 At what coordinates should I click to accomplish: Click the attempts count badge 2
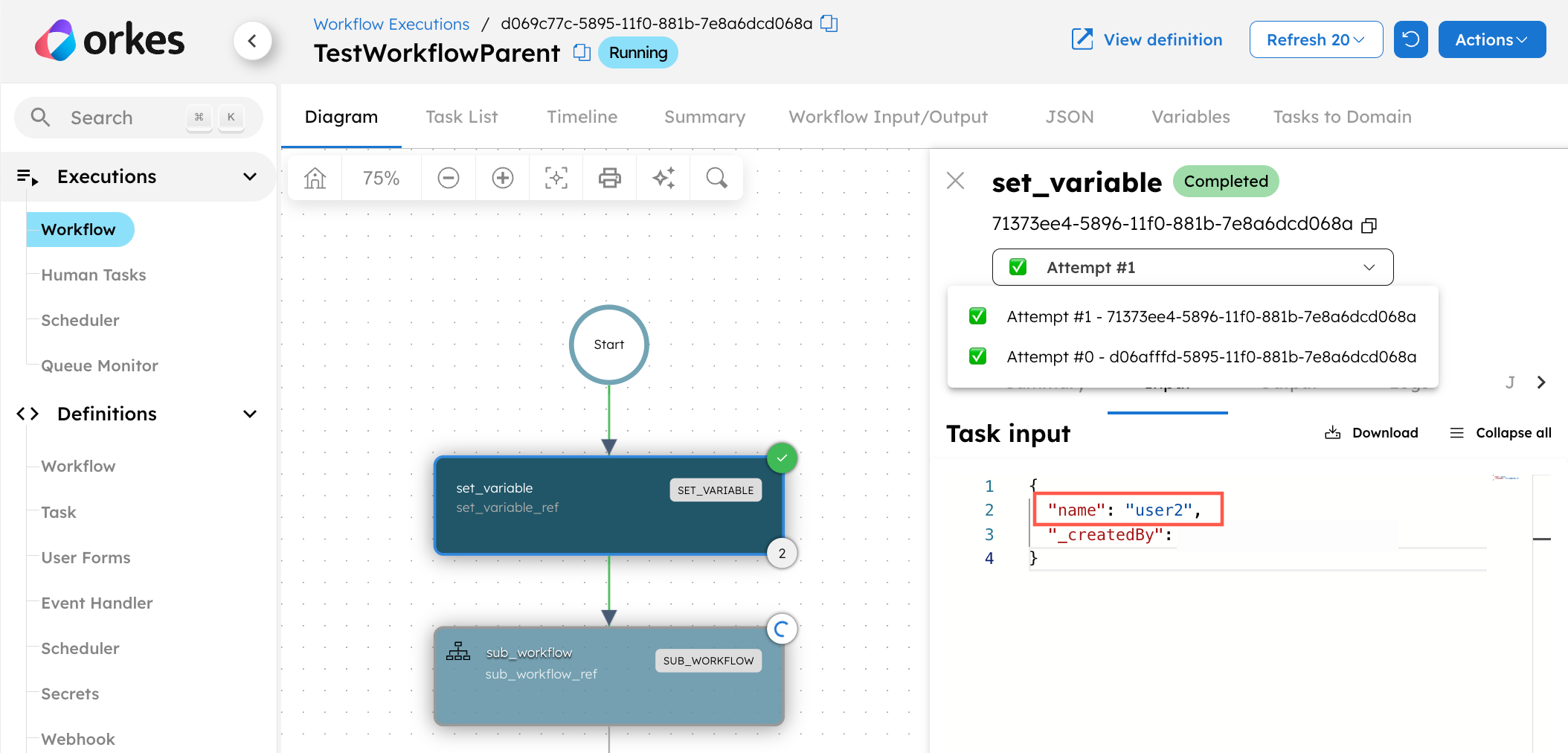(782, 554)
